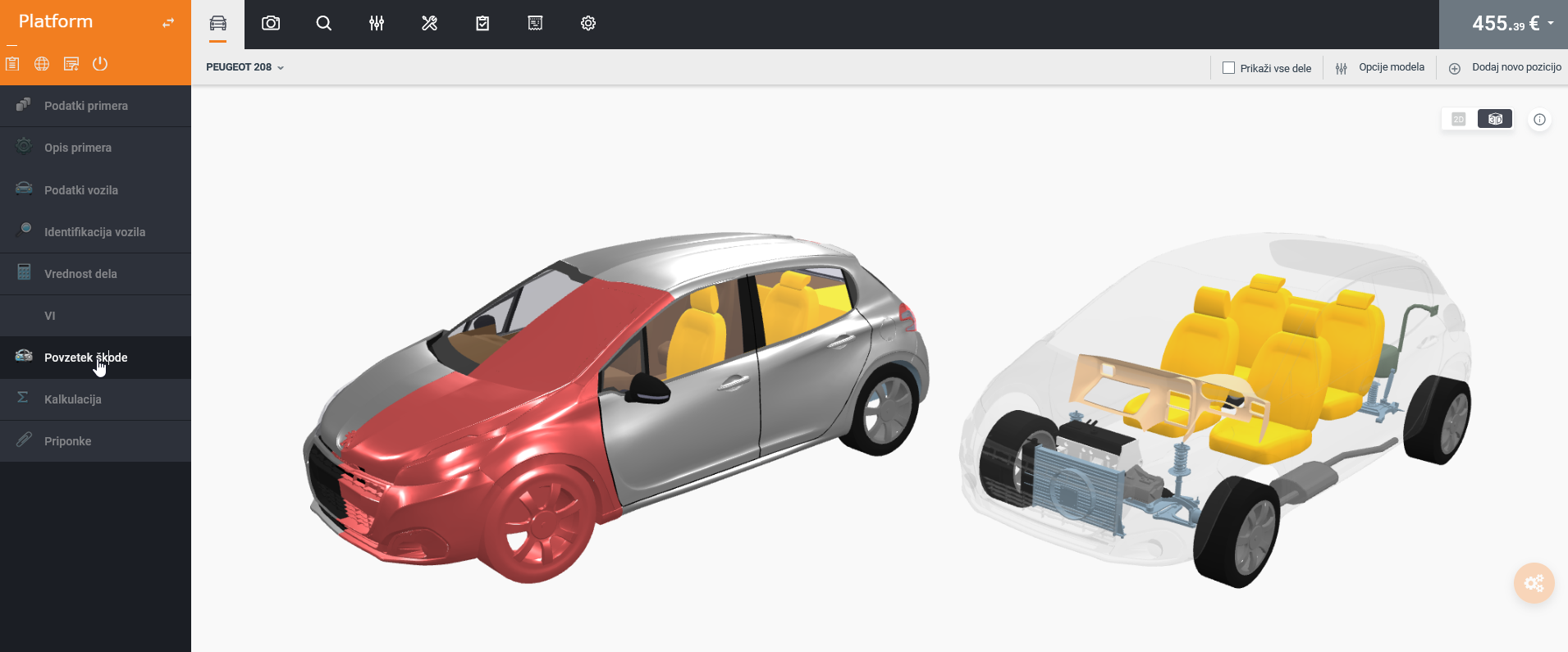Open Opcije modela button

coord(1380,68)
